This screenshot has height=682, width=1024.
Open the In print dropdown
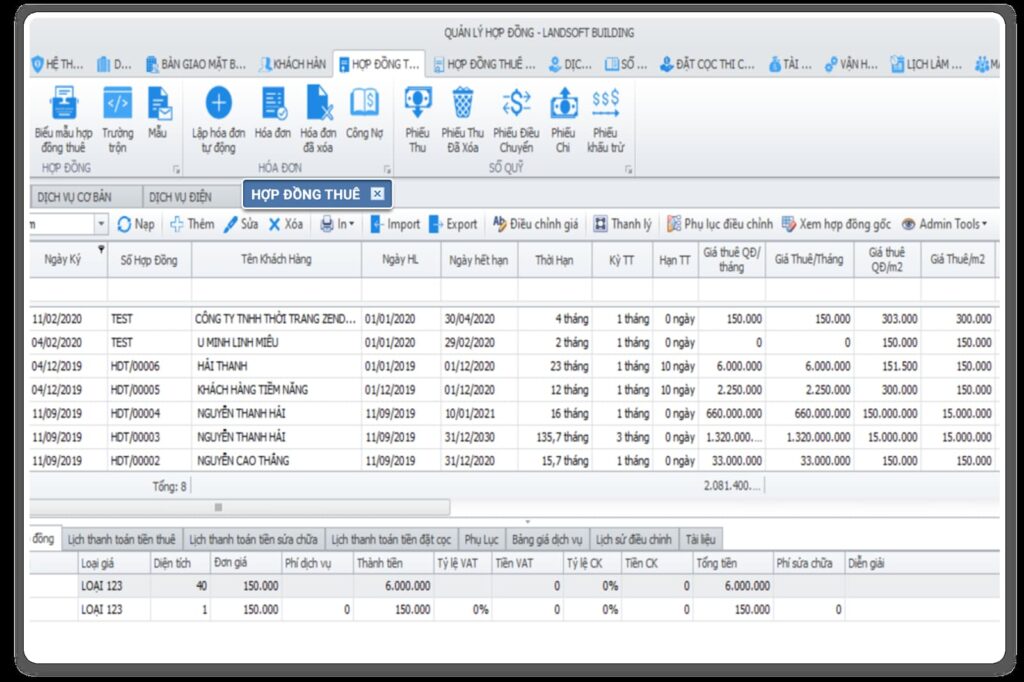337,224
